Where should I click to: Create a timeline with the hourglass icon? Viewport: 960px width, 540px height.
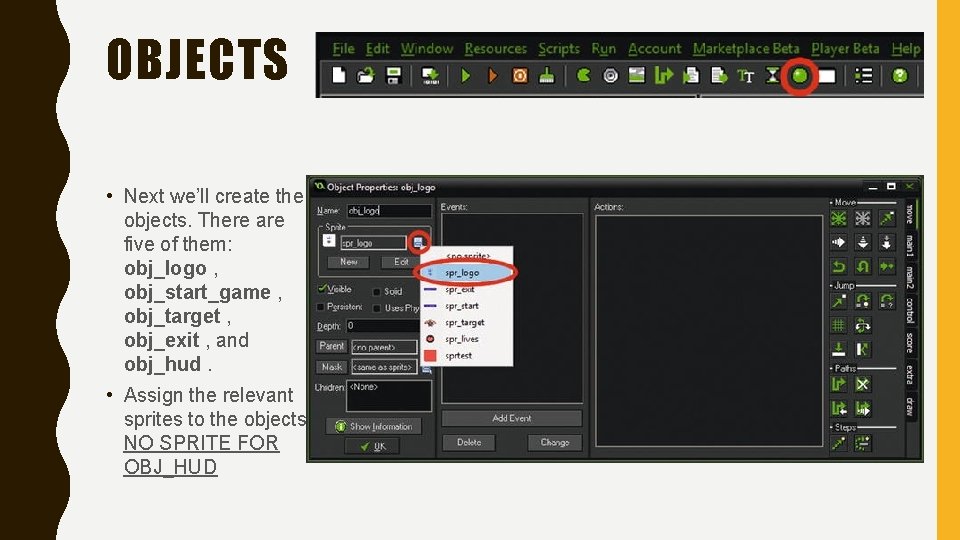pyautogui.click(x=773, y=76)
